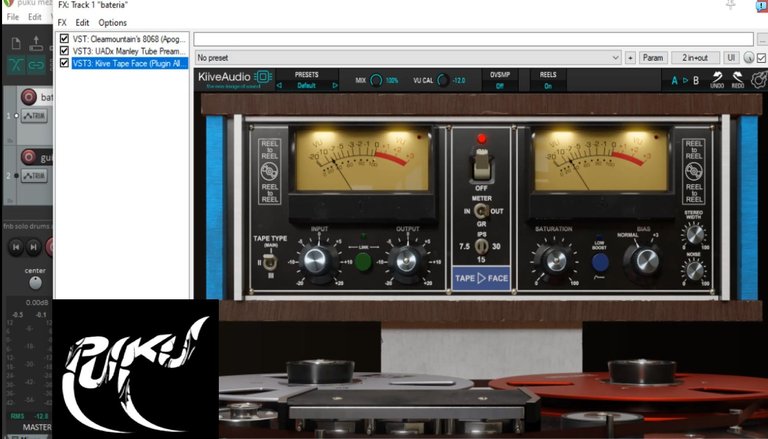The image size is (768, 439).
Task: Flip the METER IN/OUT/GR switch
Action: 481,211
